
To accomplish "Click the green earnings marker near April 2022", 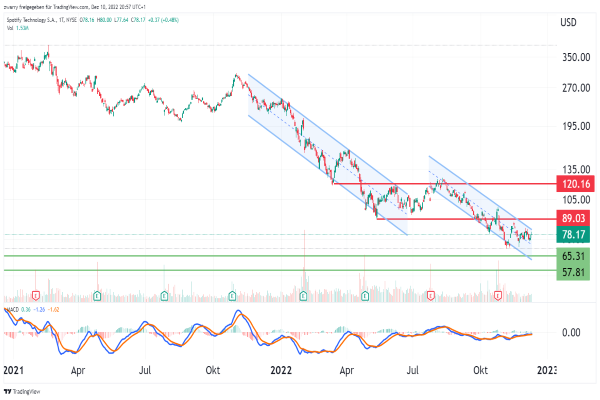I will click(365, 296).
